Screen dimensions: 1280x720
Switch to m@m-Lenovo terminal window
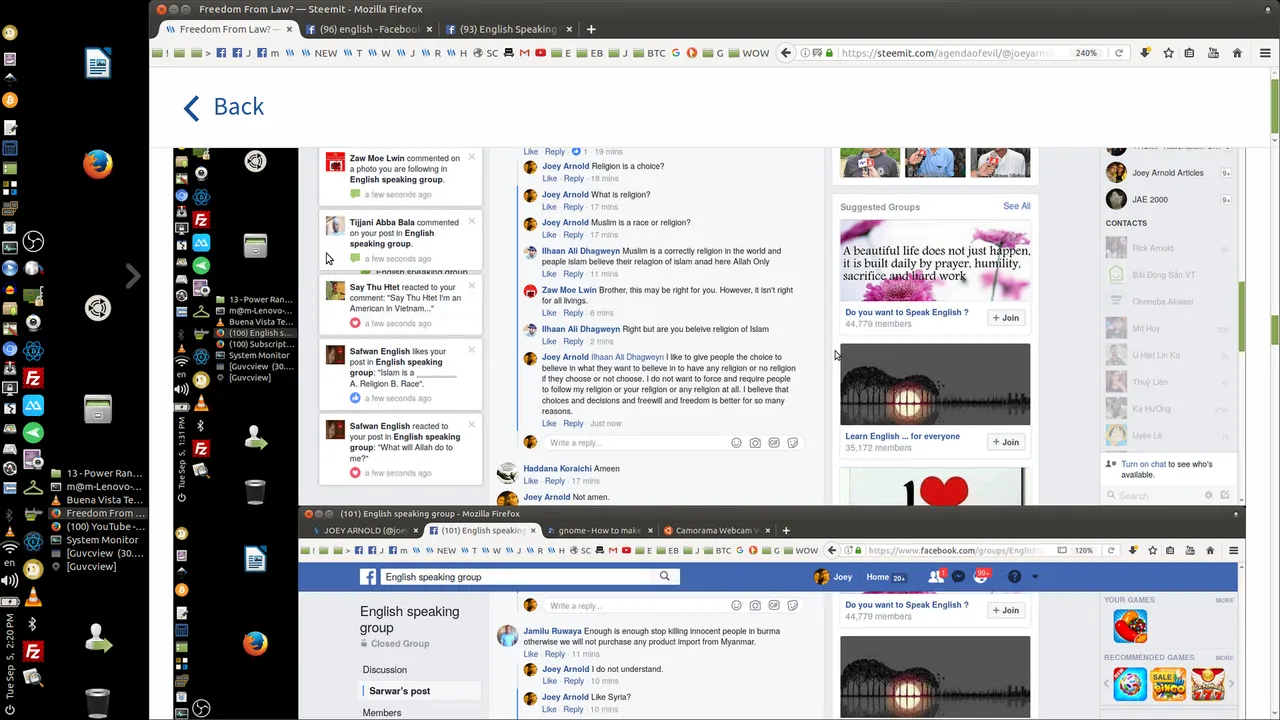coord(95,486)
